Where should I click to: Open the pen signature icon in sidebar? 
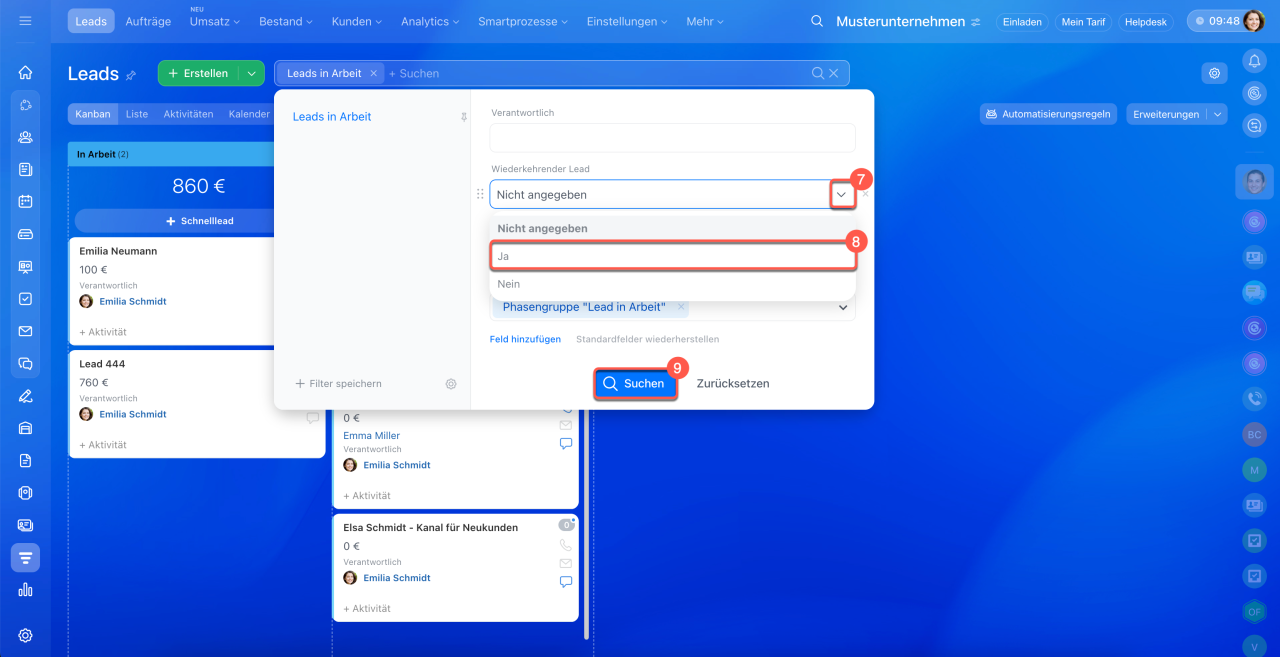click(25, 396)
